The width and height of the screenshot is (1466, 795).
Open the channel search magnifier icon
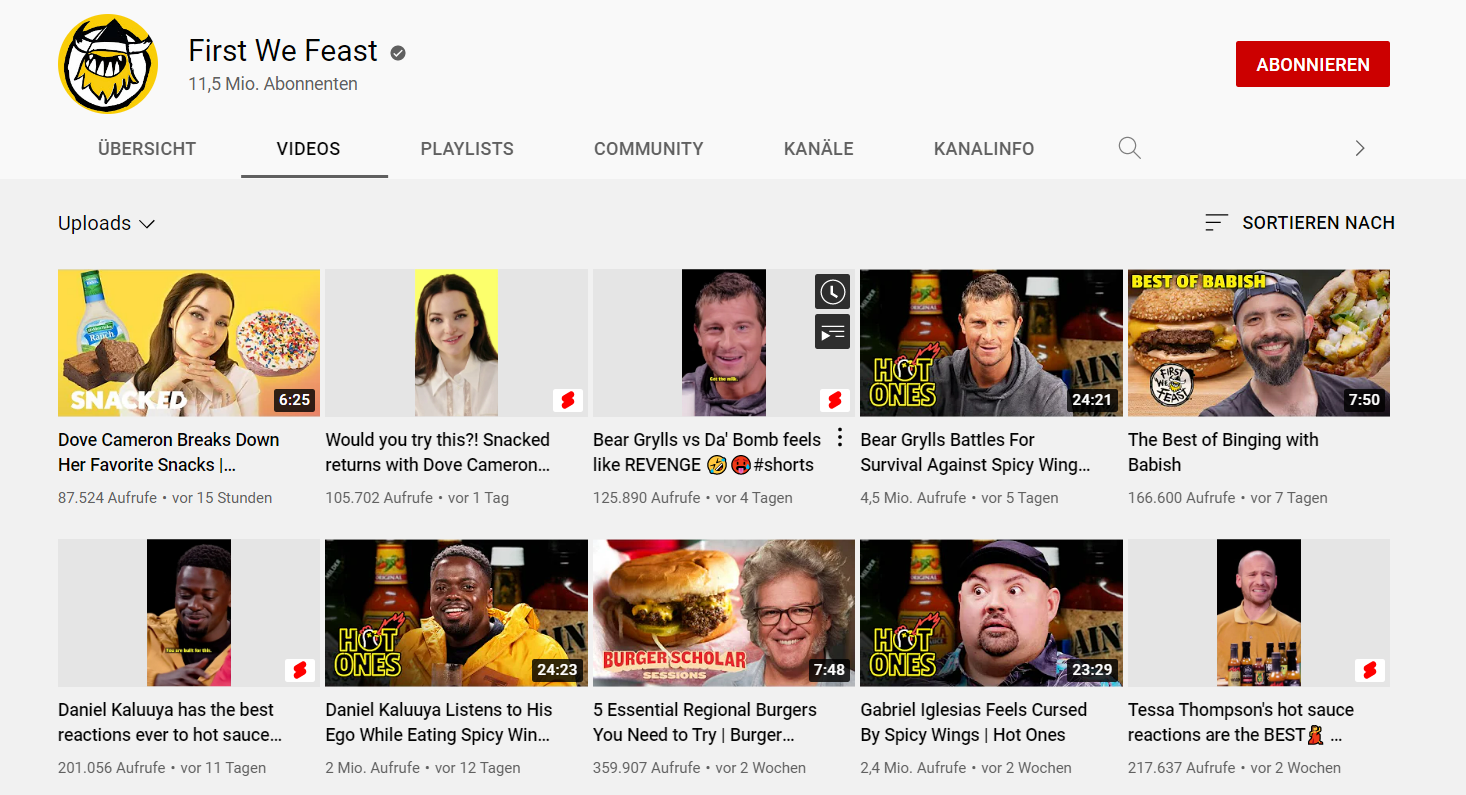[x=1129, y=148]
